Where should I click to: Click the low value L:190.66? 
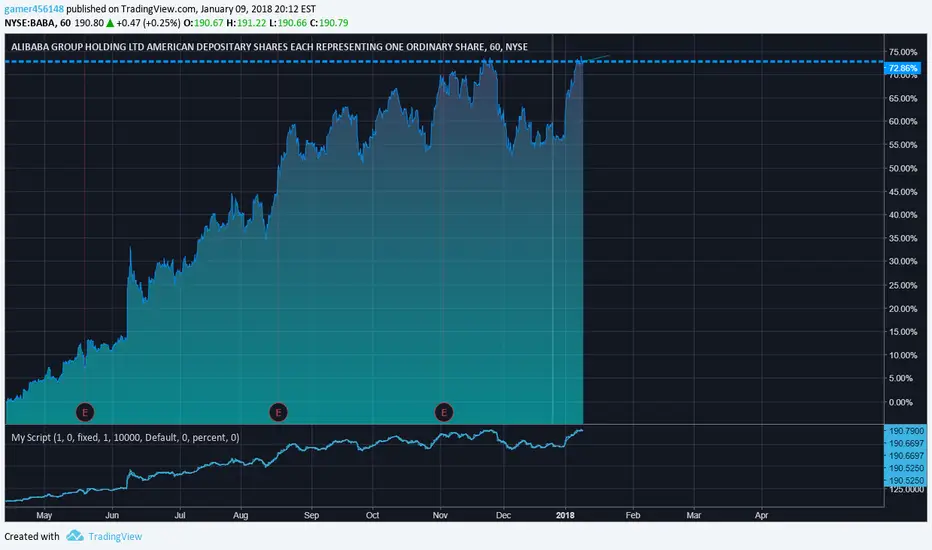pos(288,23)
